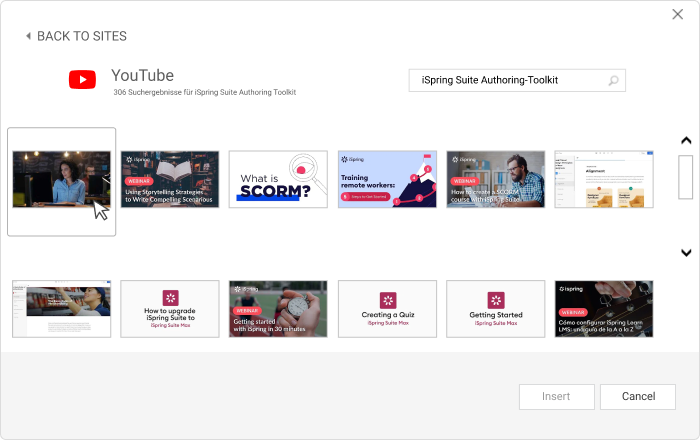Select the What is SCORM? video
The image size is (700, 440).
pos(278,179)
